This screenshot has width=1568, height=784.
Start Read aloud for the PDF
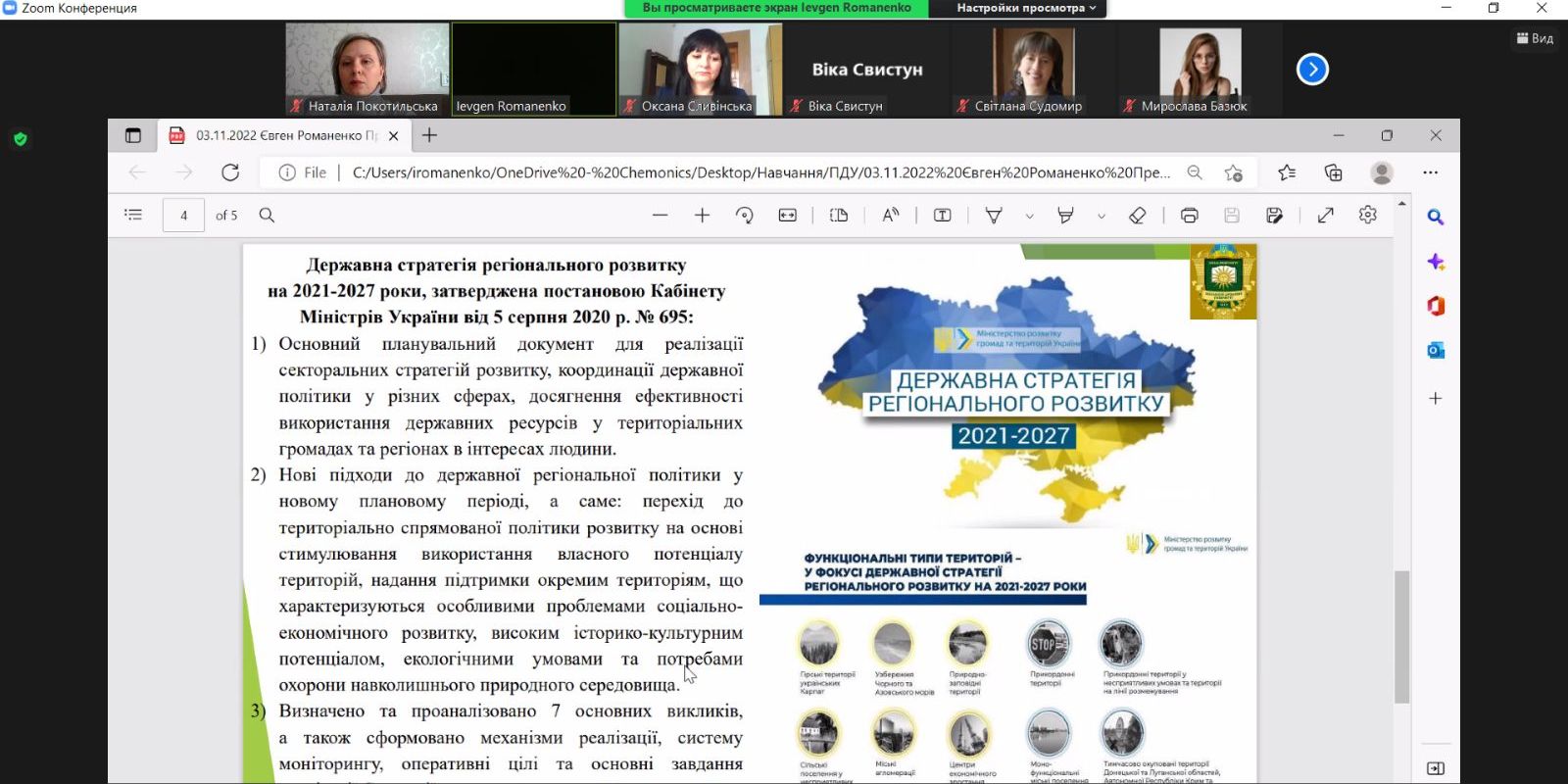pos(890,216)
